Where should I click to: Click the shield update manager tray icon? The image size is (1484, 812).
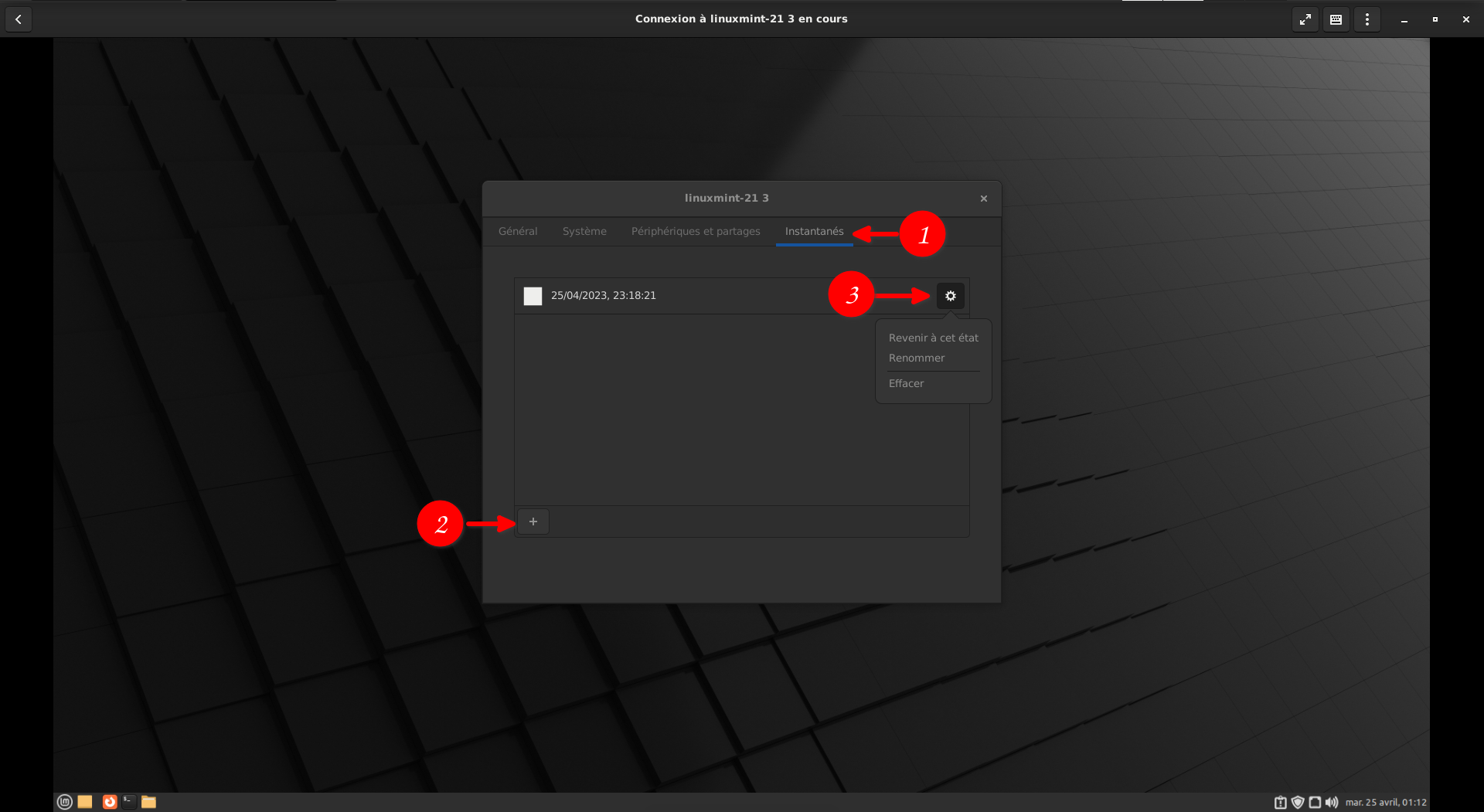coord(1298,803)
